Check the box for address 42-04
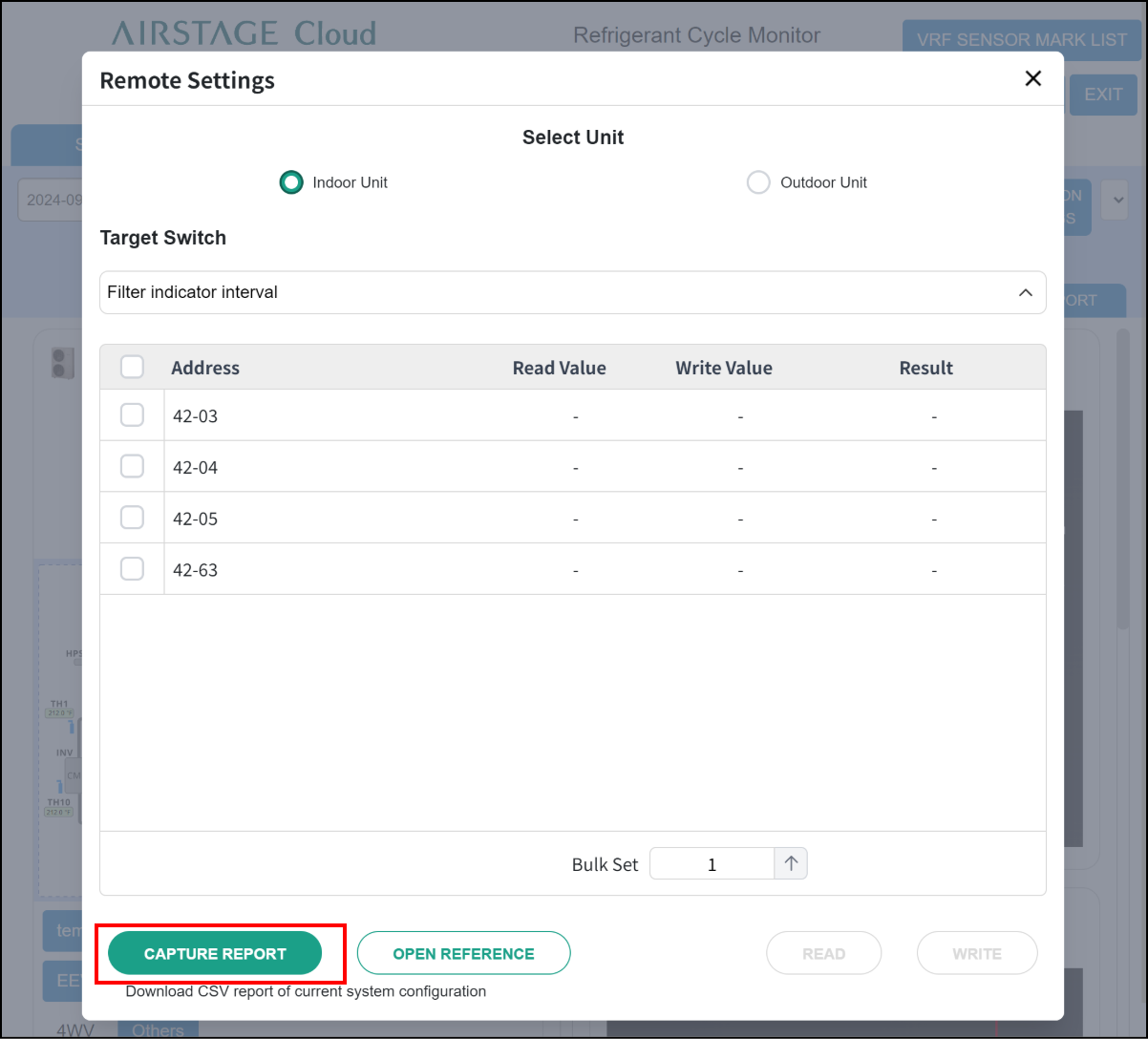Viewport: 1148px width, 1039px height. tap(132, 467)
